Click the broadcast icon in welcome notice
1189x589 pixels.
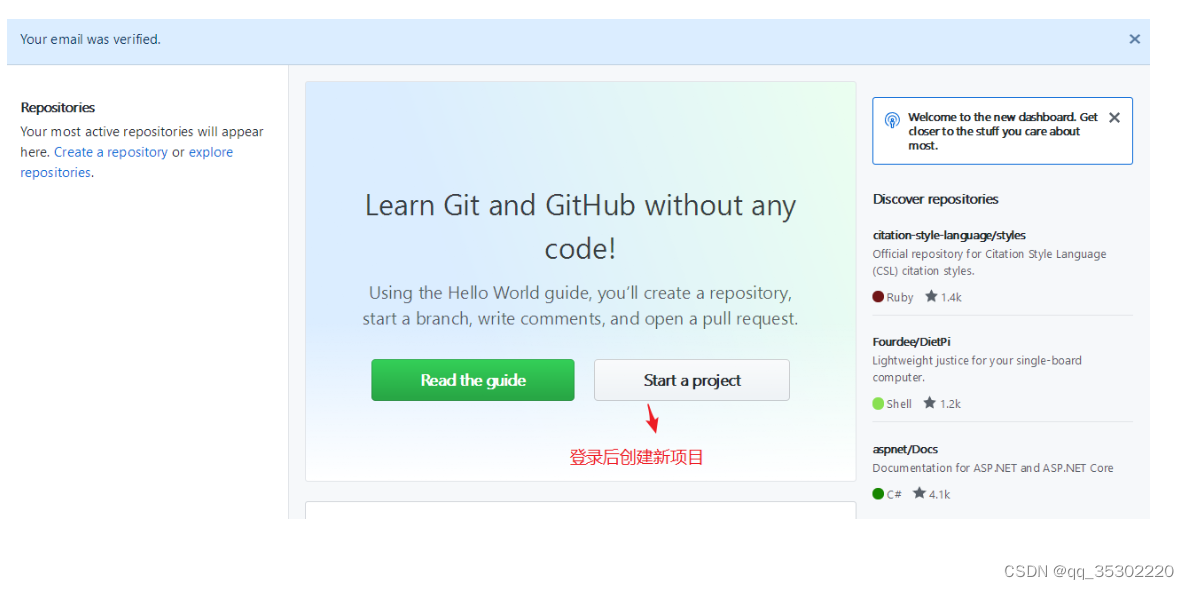click(x=893, y=120)
